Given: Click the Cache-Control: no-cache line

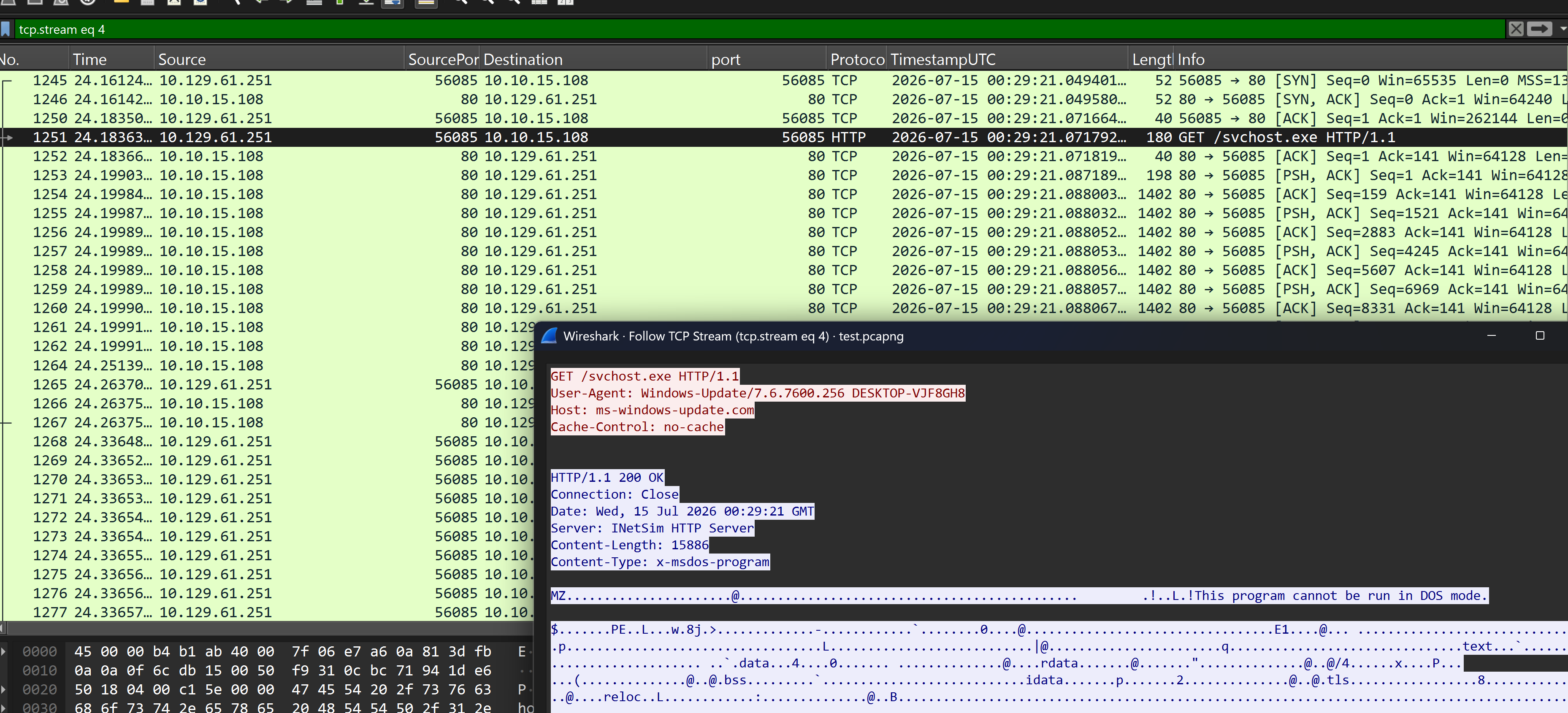Looking at the screenshot, I should coord(637,427).
